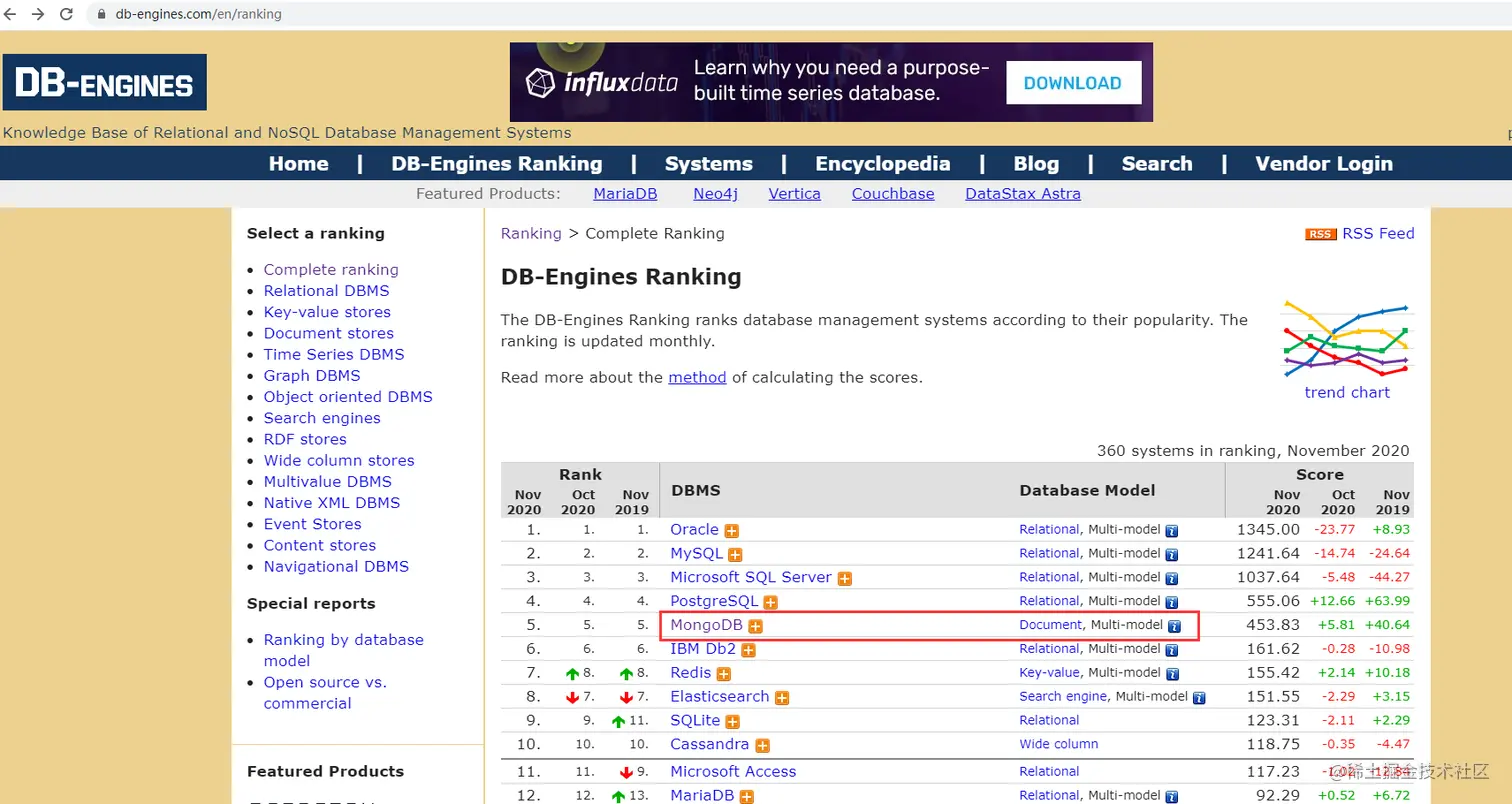Open featured product Vertica link

[x=794, y=194]
